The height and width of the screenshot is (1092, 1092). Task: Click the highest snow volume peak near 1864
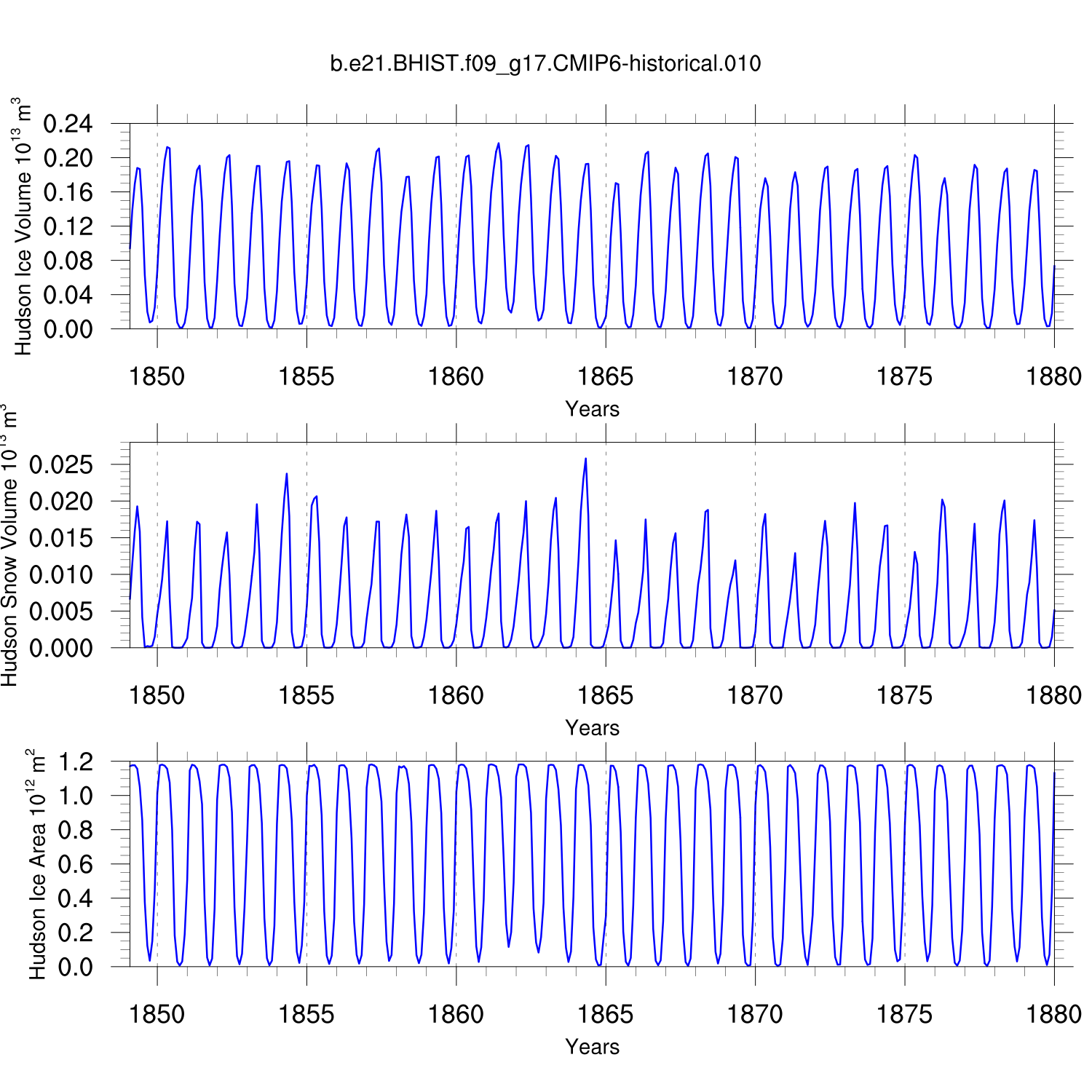(585, 459)
